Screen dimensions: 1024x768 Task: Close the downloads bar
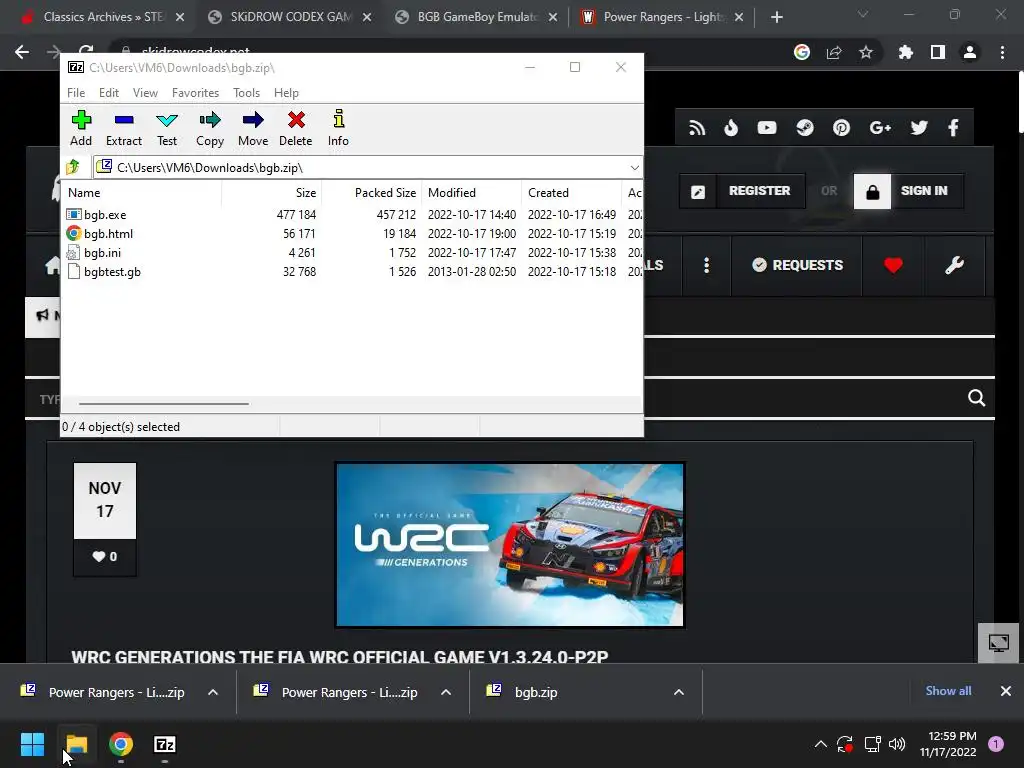1006,691
